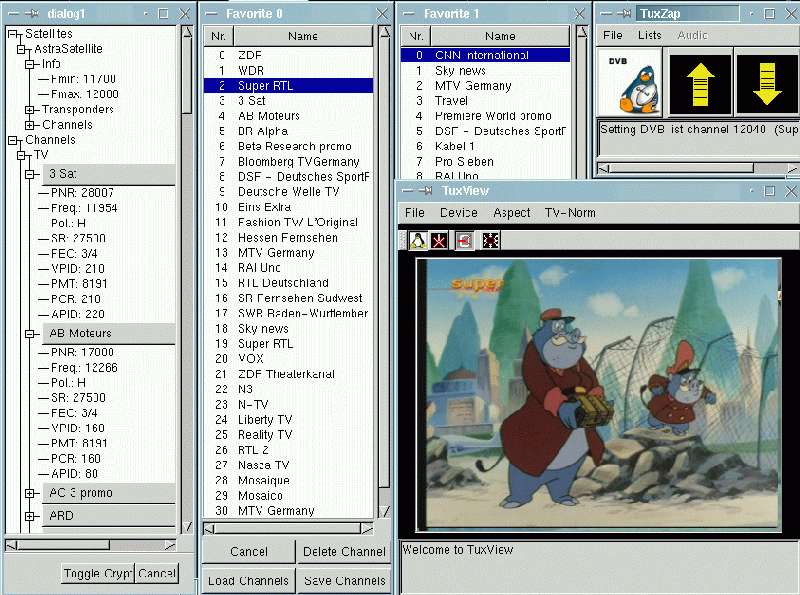Click the red door icon in TuxView toolbar

pos(465,240)
